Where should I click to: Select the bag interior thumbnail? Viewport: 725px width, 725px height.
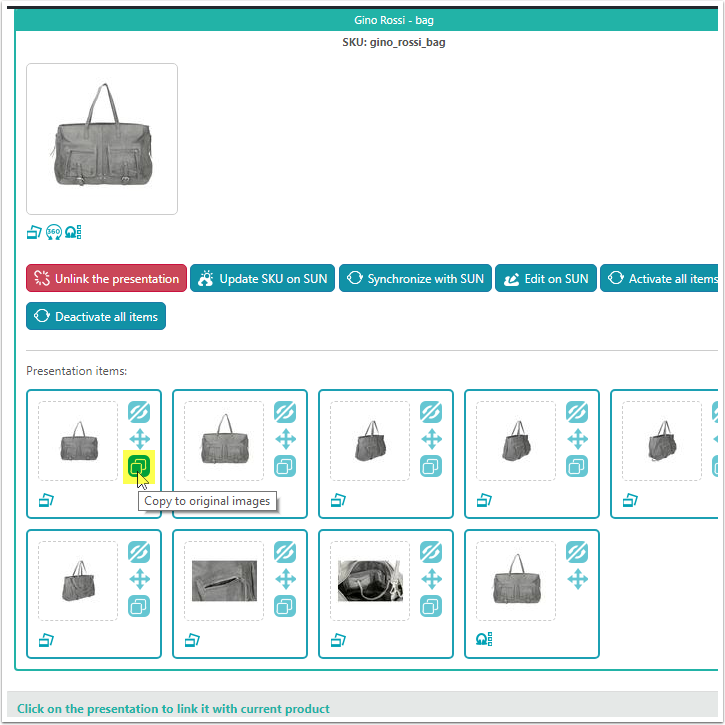(x=370, y=581)
